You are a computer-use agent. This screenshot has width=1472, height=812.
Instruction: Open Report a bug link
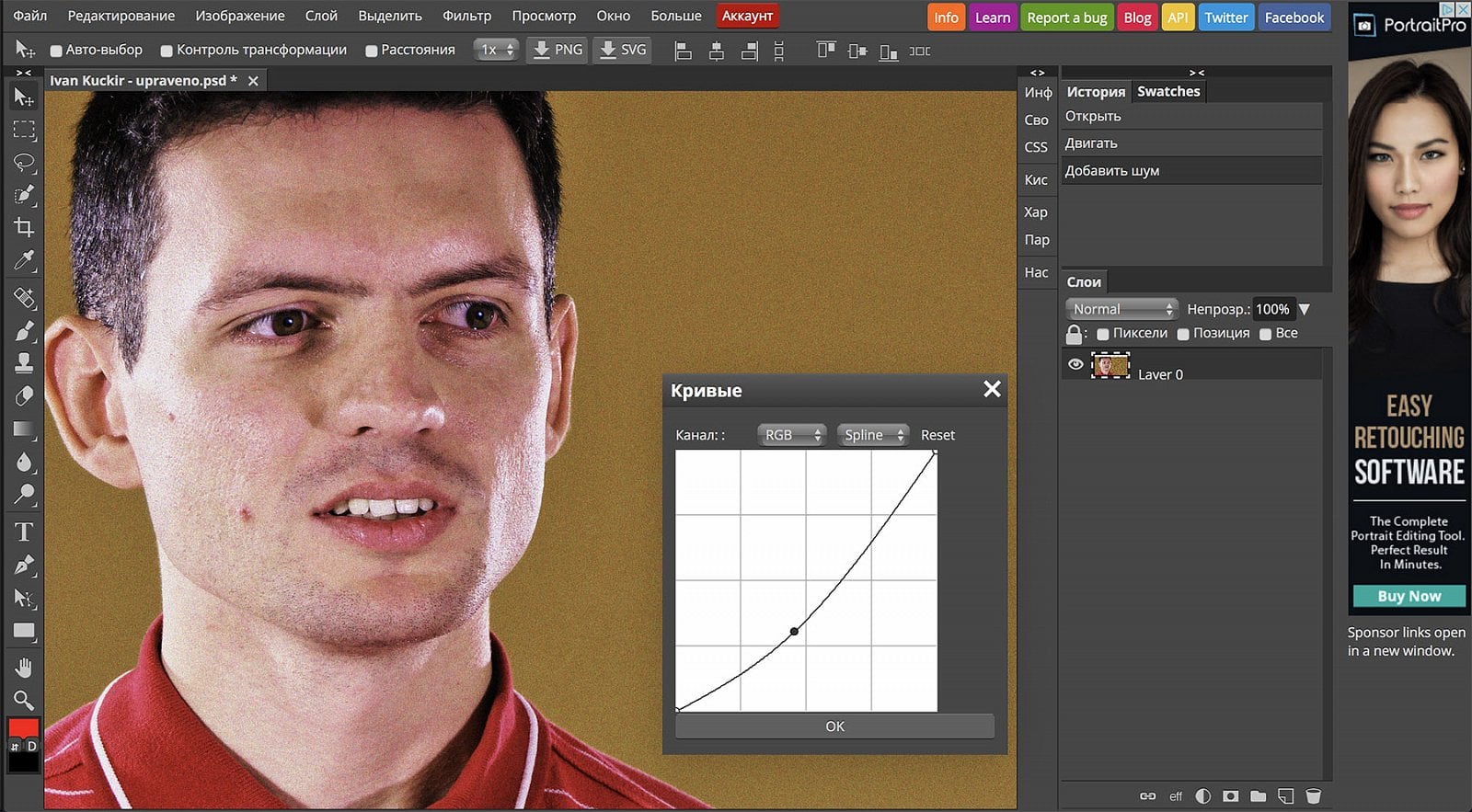(x=1067, y=17)
